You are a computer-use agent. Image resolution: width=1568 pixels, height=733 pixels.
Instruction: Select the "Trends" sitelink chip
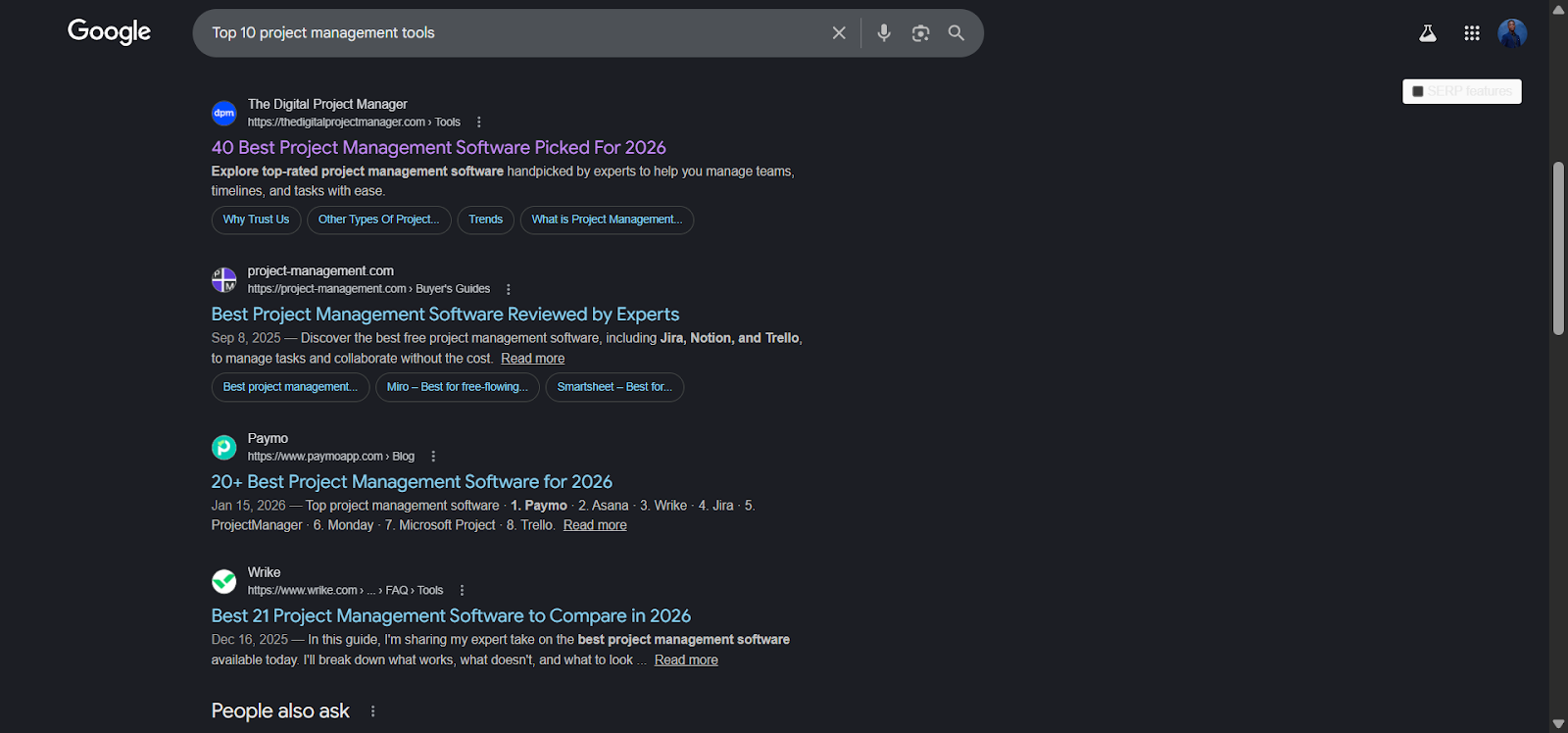[485, 220]
